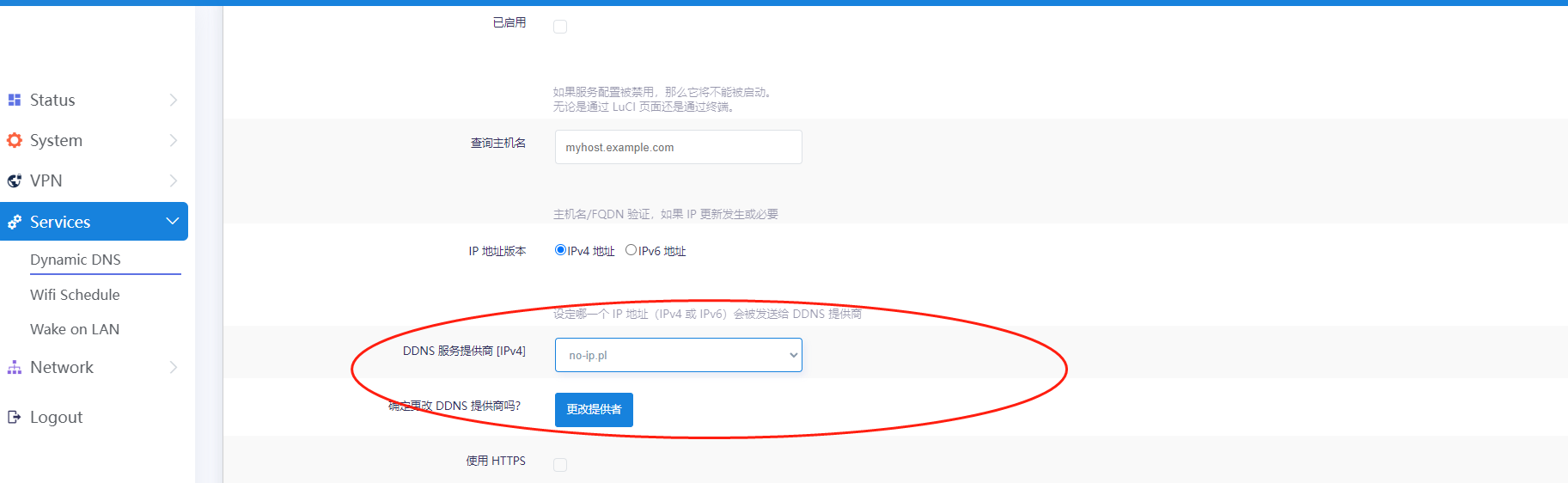Collapse the Services menu chevron
The image size is (1568, 483).
click(x=173, y=222)
